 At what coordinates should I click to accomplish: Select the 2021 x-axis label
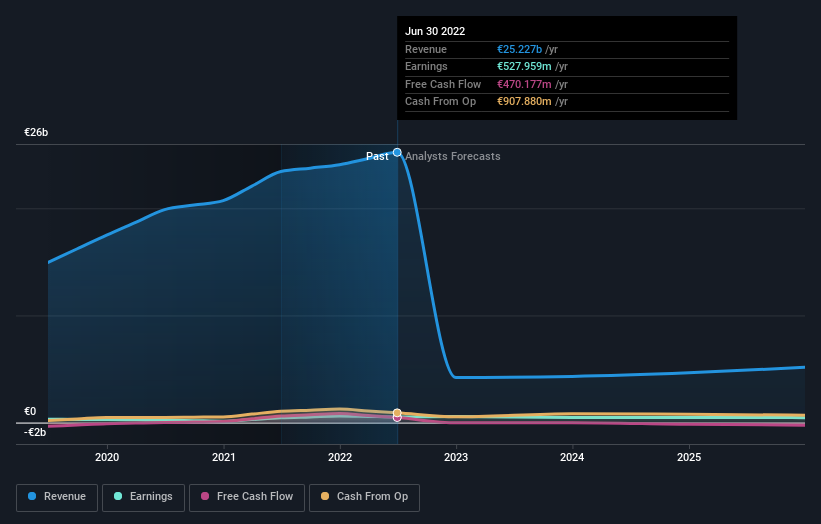pos(224,457)
